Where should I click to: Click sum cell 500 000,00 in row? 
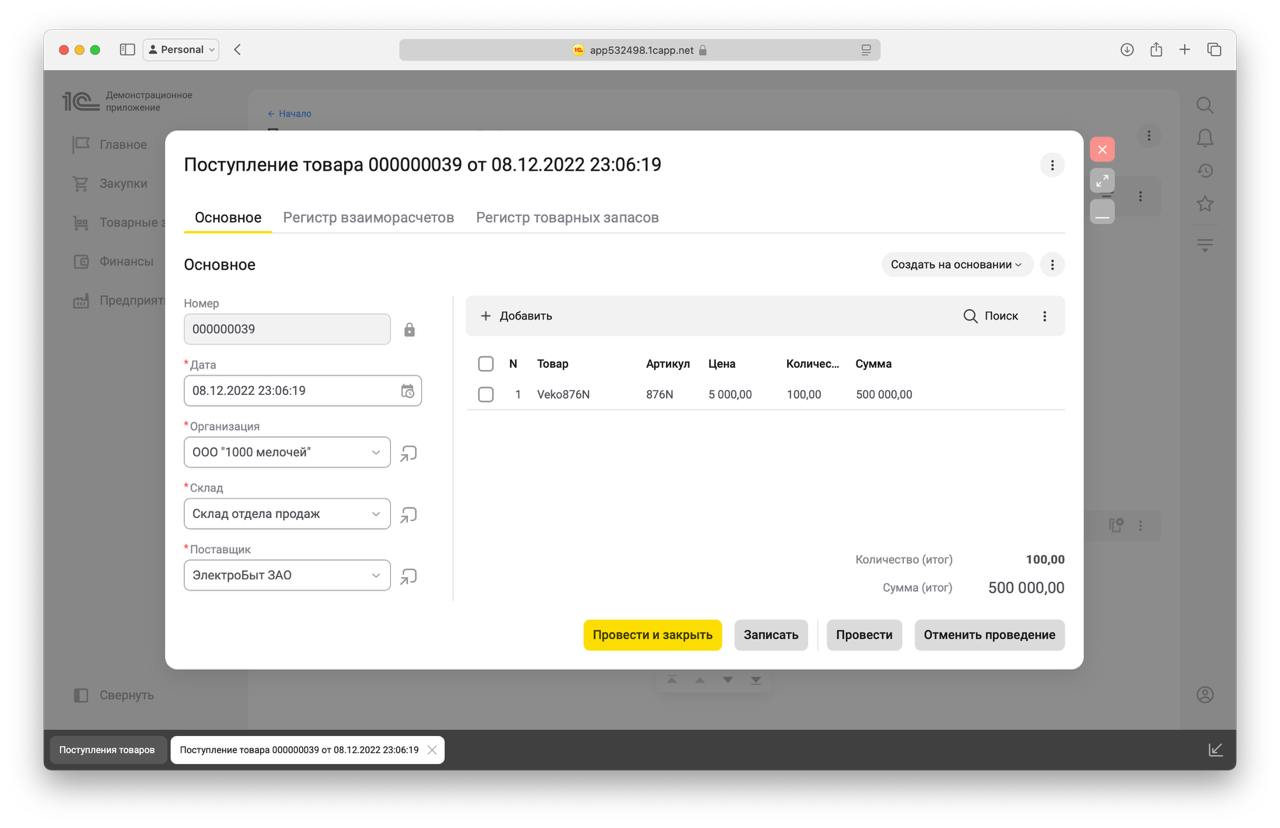(884, 395)
